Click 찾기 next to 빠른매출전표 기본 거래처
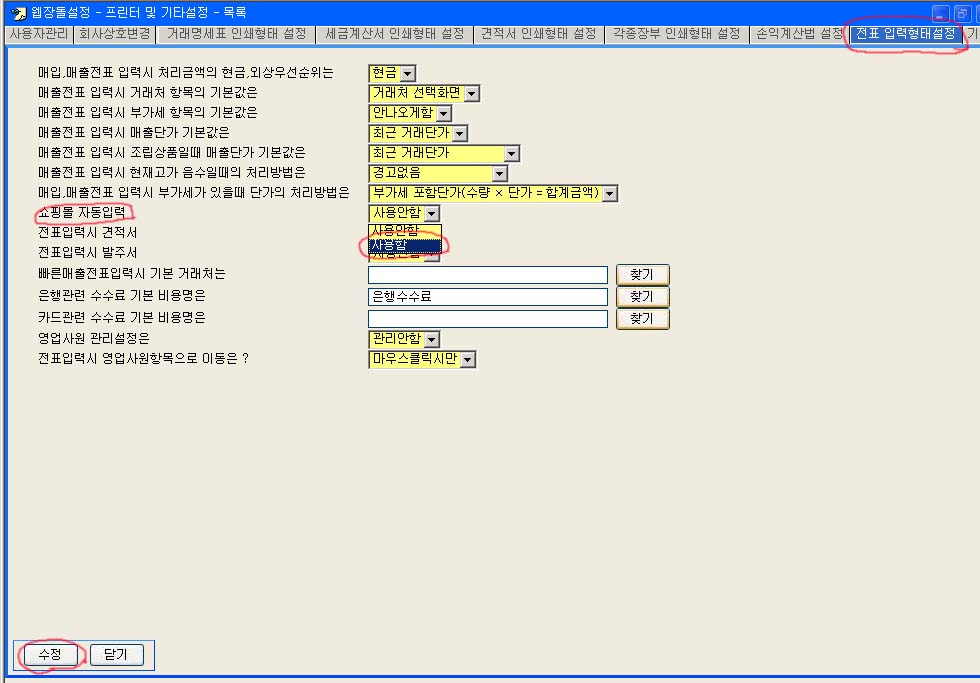Viewport: 980px width, 683px height. click(642, 275)
